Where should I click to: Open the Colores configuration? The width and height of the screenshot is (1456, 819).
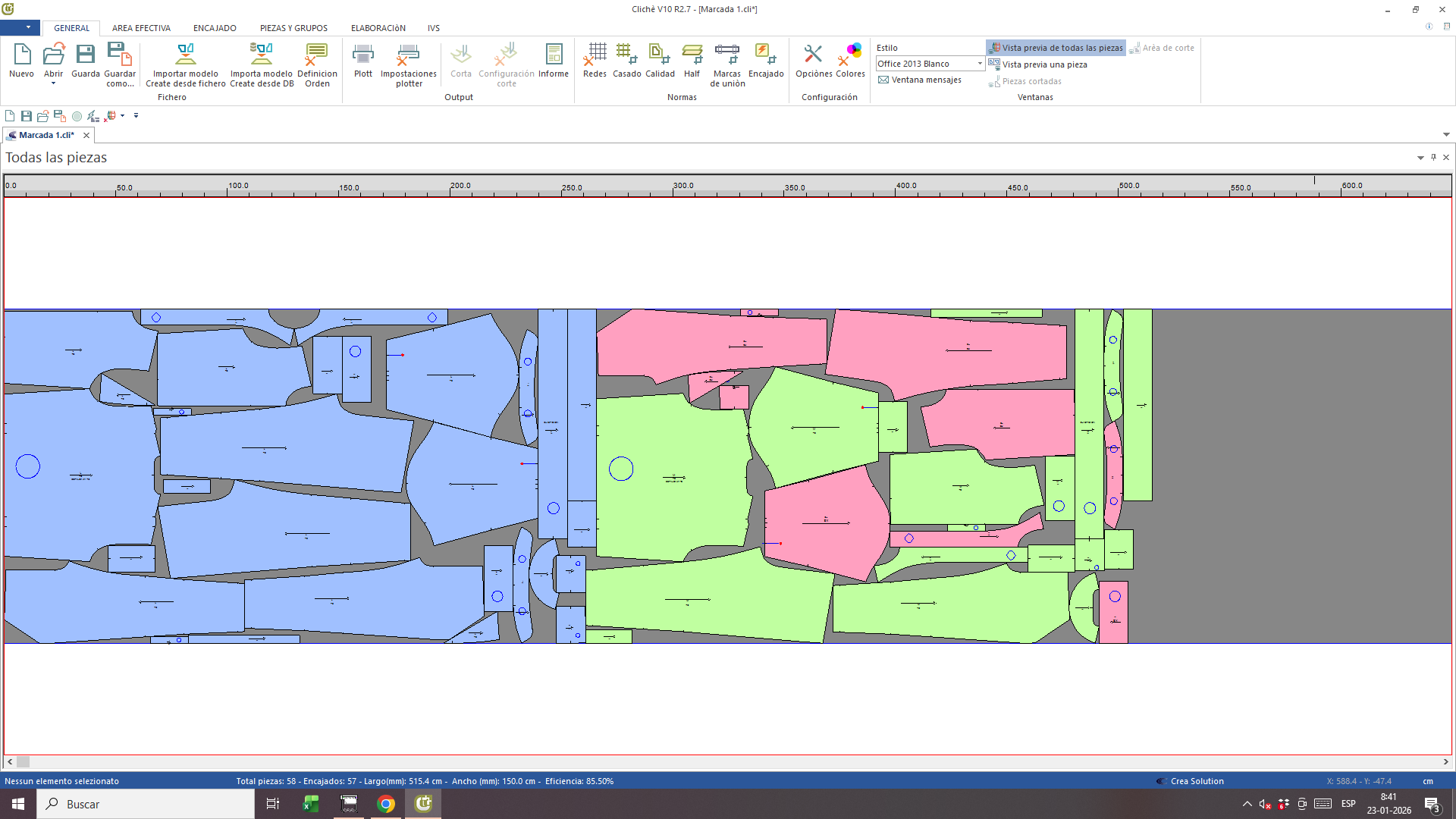[850, 55]
